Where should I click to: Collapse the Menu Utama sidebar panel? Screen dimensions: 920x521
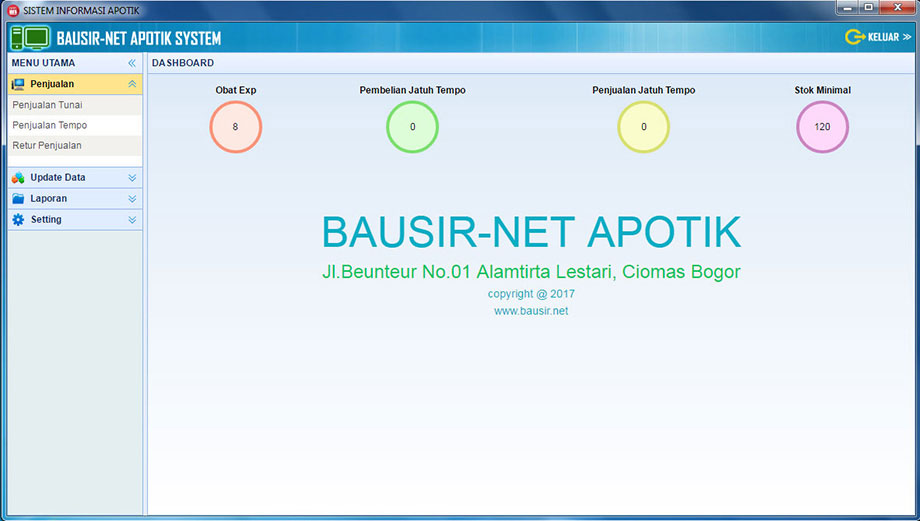[x=132, y=63]
